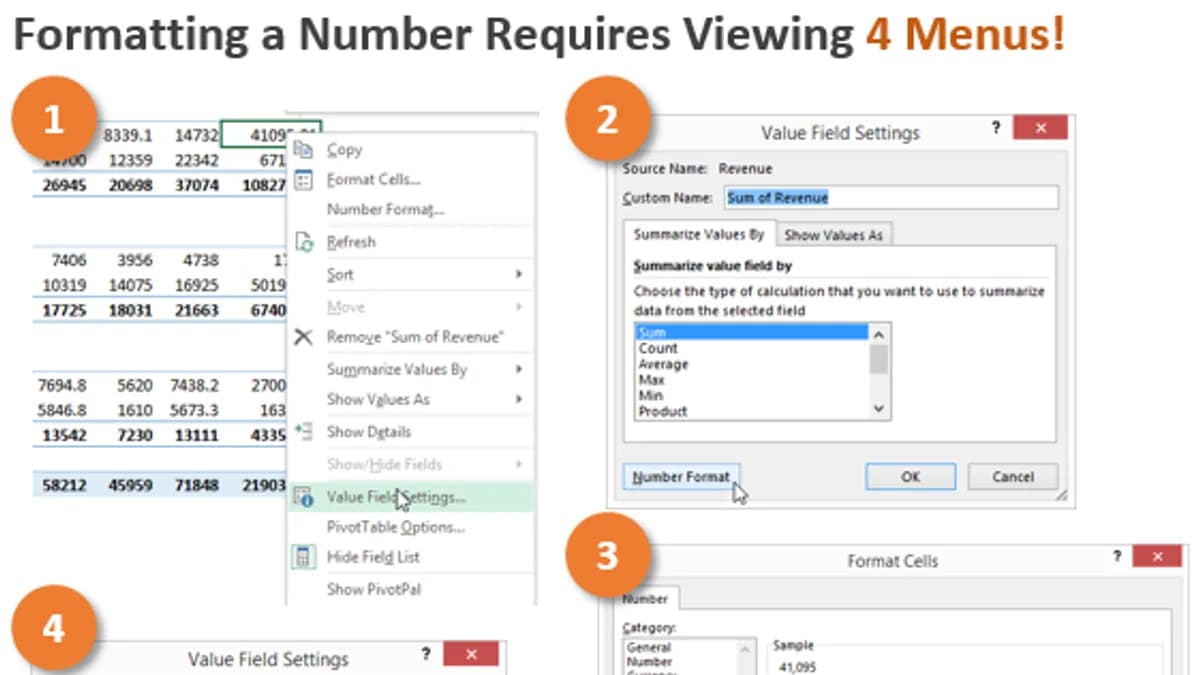Click the calculation list scrollbar thumb
Screen dimensions: 1200x675
[879, 358]
